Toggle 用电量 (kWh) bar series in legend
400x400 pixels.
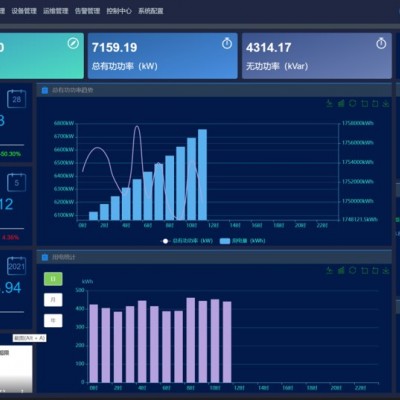tap(242, 241)
